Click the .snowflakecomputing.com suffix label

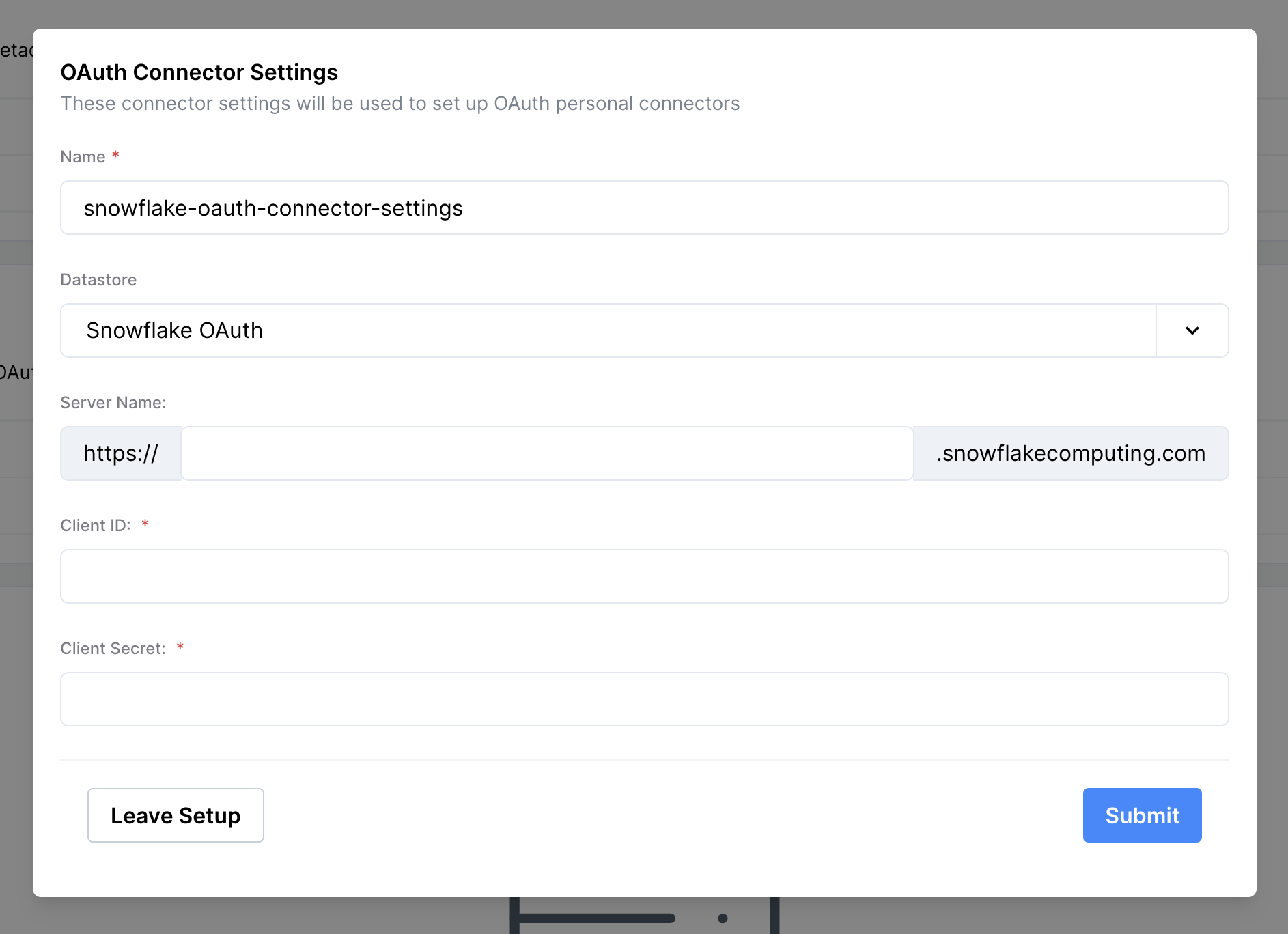click(1071, 453)
